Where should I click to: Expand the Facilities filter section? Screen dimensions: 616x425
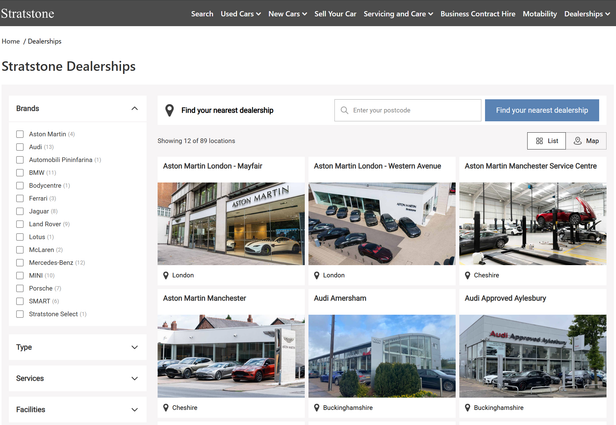click(x=77, y=409)
